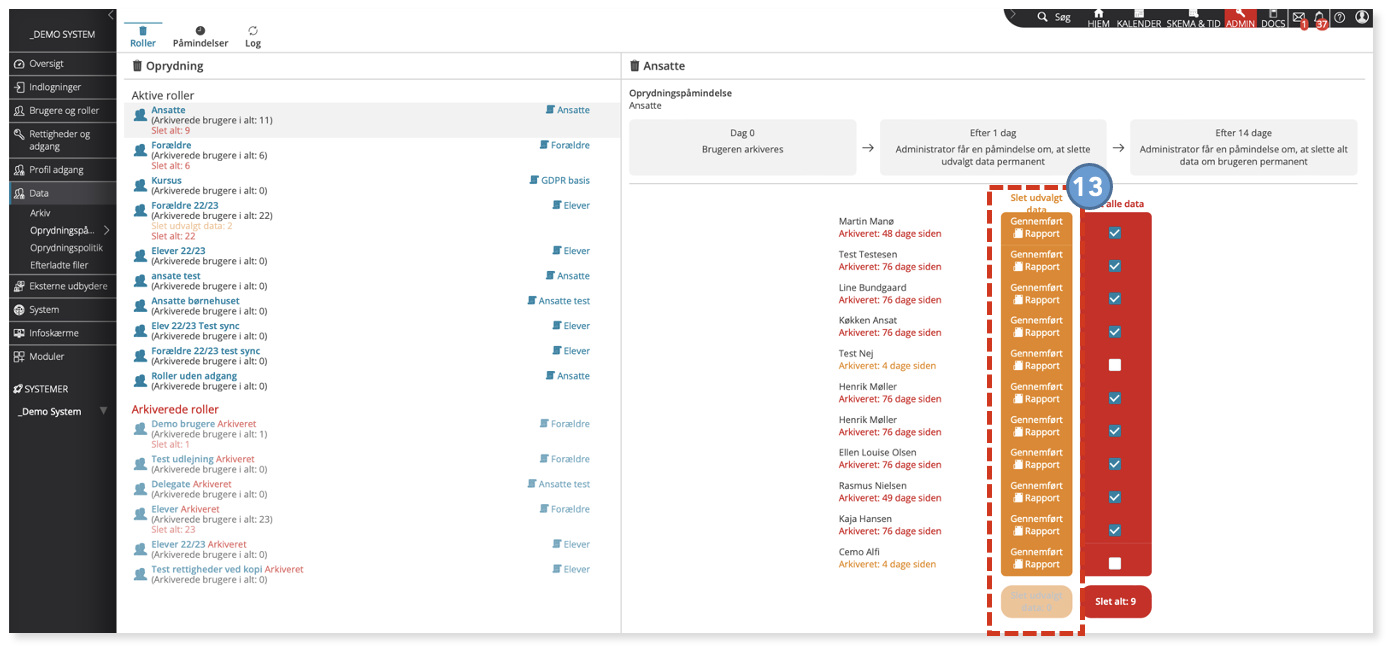Go to HJEM home icon
The height and width of the screenshot is (658, 1398).
click(1099, 18)
